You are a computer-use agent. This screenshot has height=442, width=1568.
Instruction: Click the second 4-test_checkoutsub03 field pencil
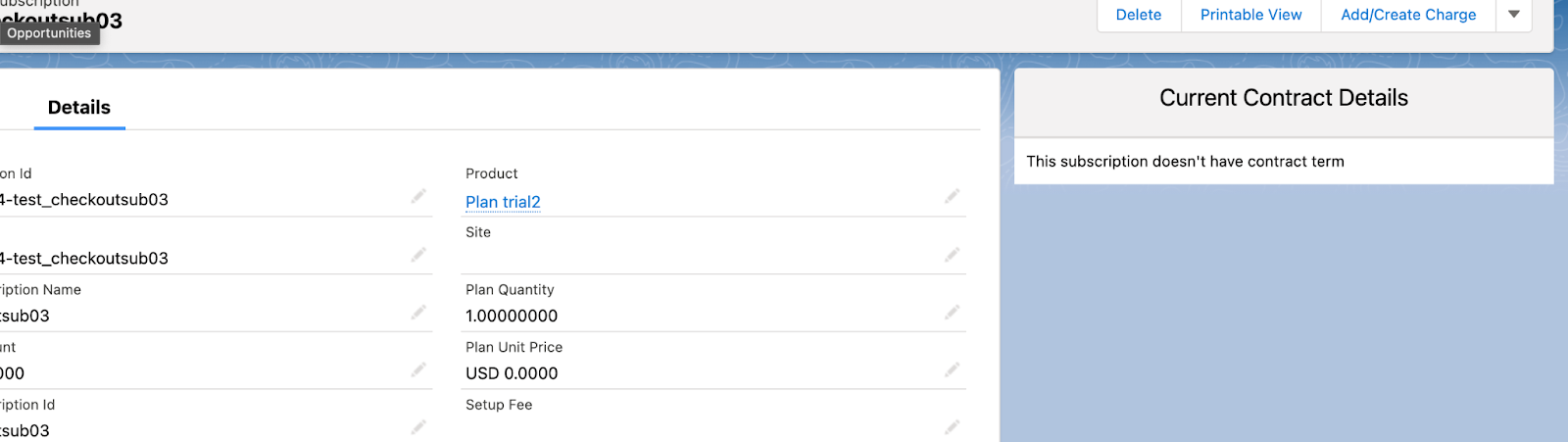[x=418, y=255]
